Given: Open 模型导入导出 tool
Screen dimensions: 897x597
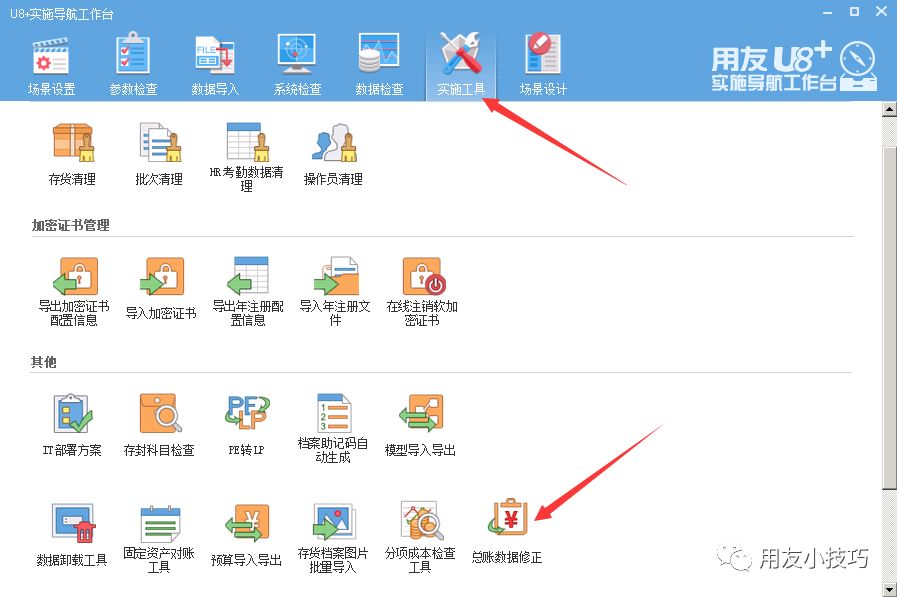Looking at the screenshot, I should pyautogui.click(x=420, y=426).
